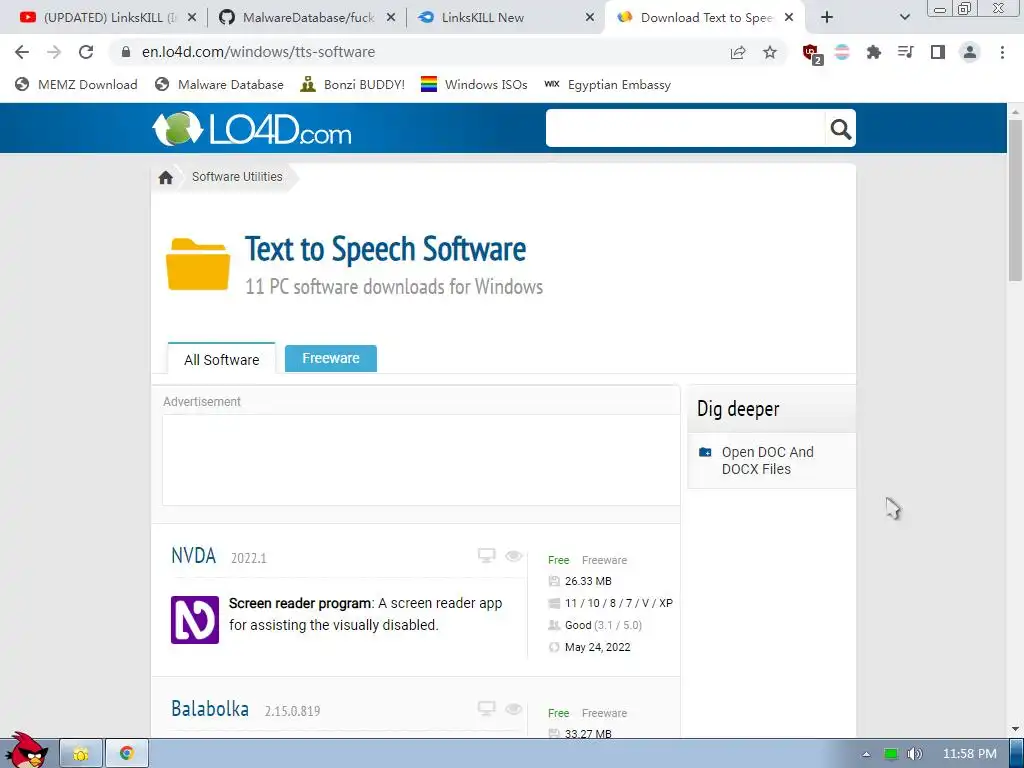Open Chrome three-dot menu
This screenshot has width=1024, height=768.
pyautogui.click(x=1002, y=52)
